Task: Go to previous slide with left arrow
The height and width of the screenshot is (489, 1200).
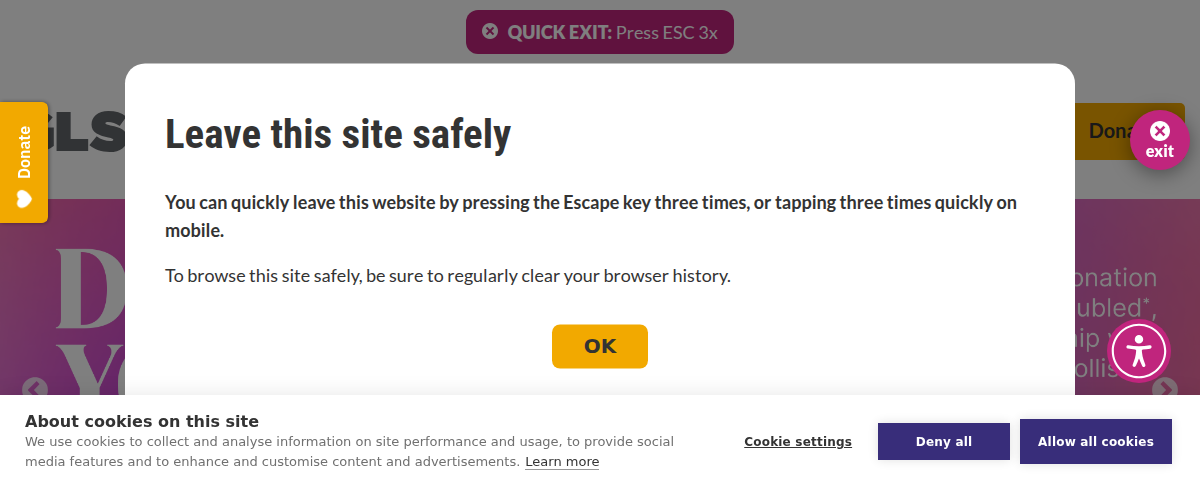Action: pos(35,389)
